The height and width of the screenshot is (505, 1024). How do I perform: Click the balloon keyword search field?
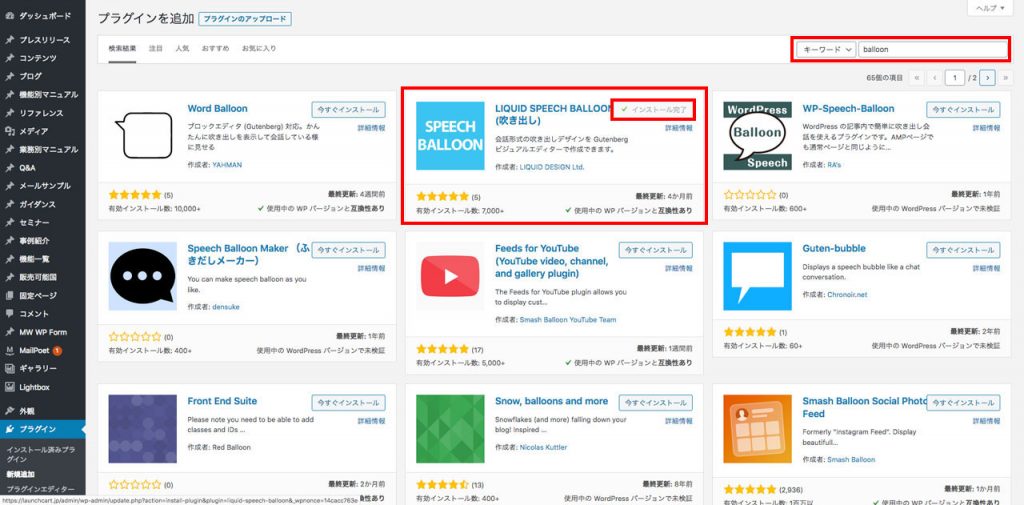933,50
